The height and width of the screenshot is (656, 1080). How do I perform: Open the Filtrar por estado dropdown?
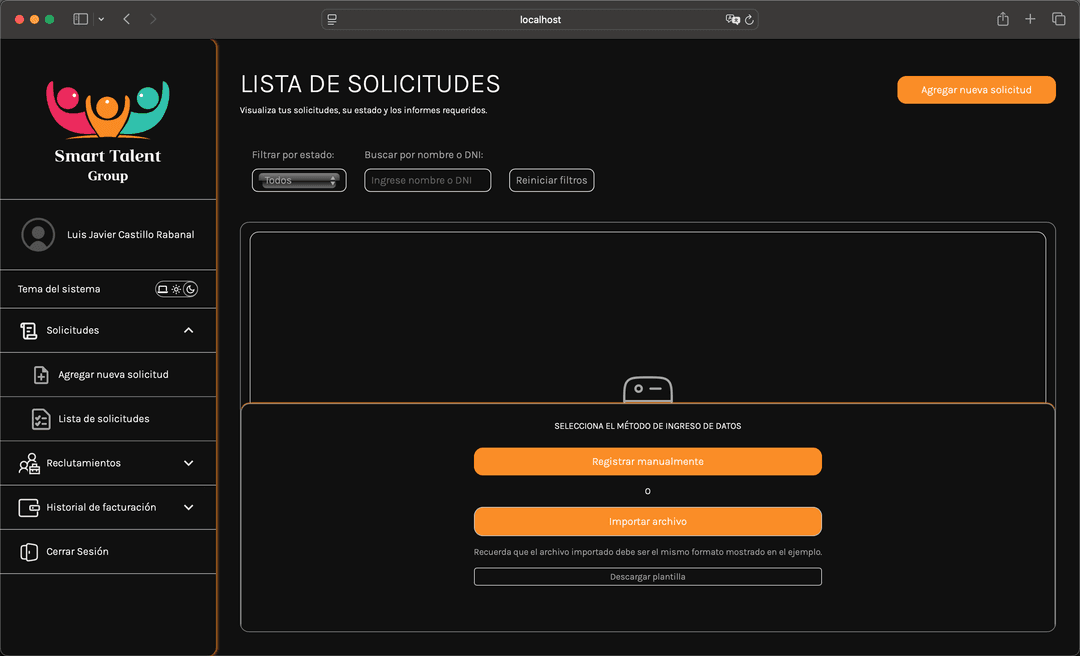(298, 180)
